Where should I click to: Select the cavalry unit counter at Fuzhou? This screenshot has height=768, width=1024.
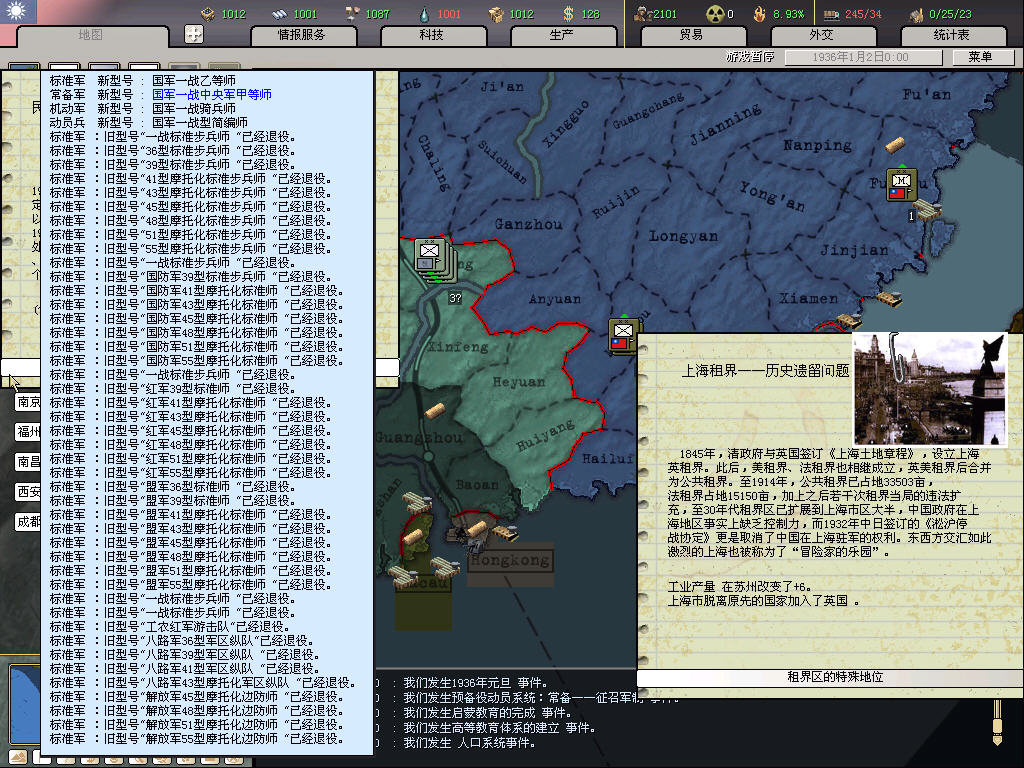point(901,184)
